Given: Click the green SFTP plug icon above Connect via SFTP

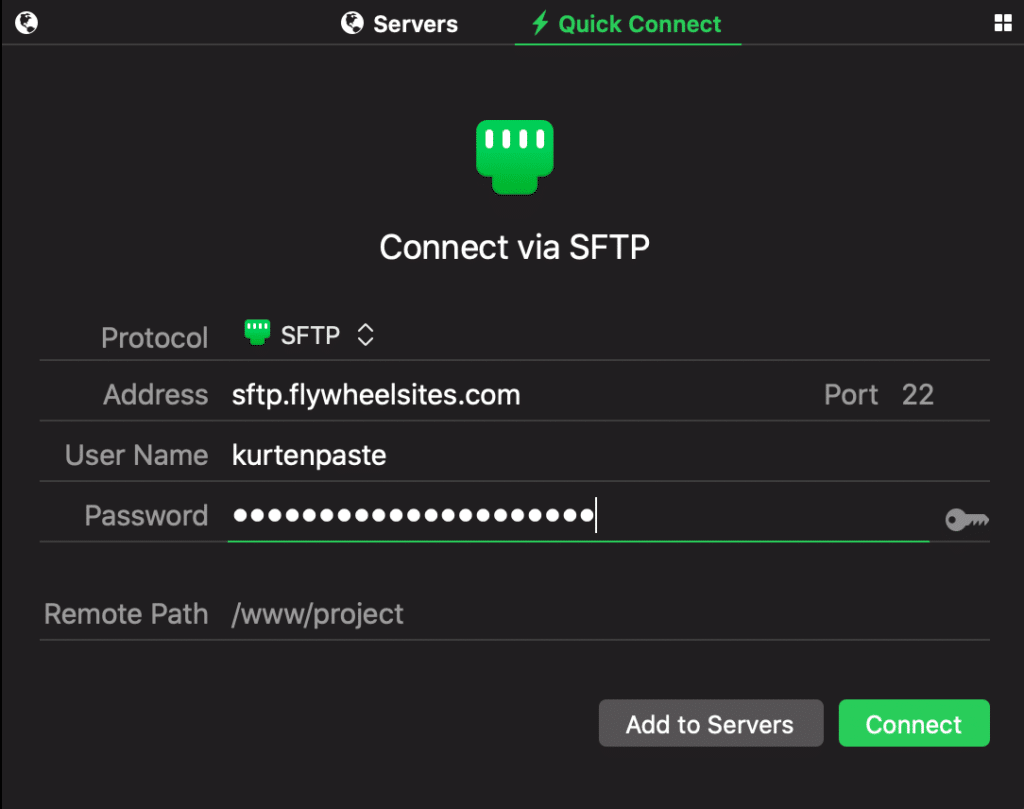Looking at the screenshot, I should [514, 155].
